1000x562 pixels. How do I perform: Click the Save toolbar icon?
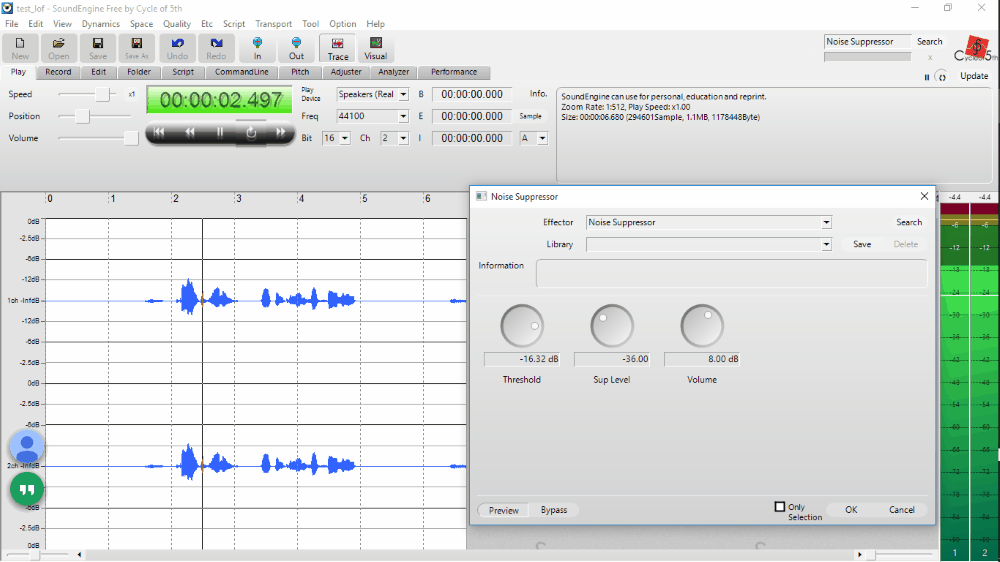[x=98, y=48]
